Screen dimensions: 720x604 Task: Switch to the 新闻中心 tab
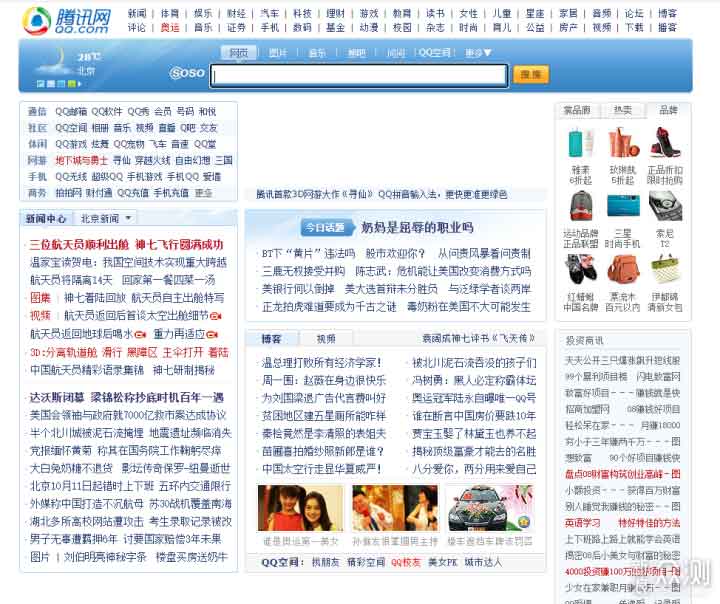tap(46, 219)
